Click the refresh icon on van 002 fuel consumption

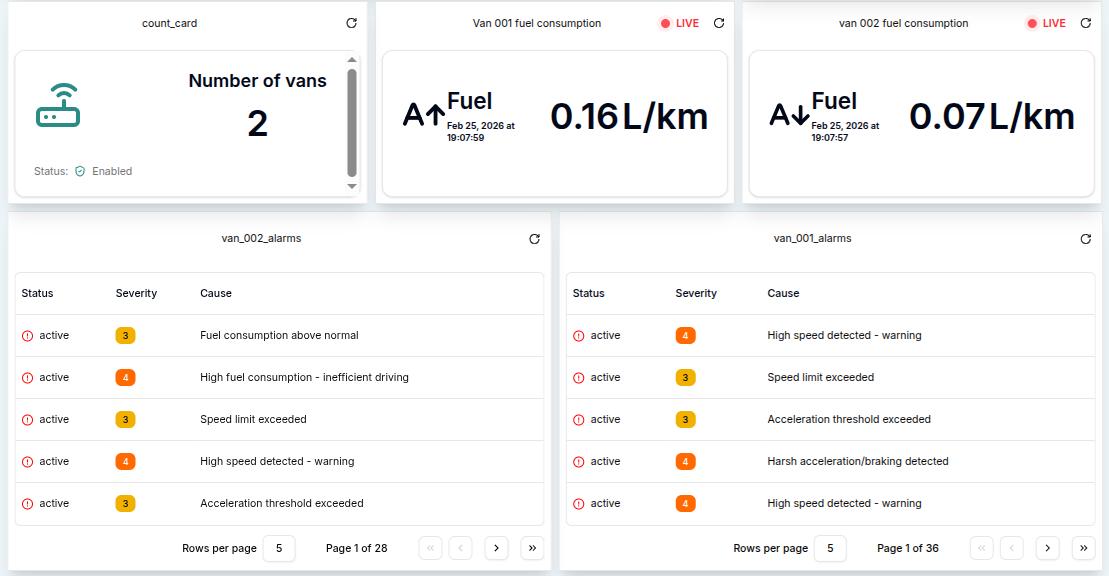[x=1087, y=23]
